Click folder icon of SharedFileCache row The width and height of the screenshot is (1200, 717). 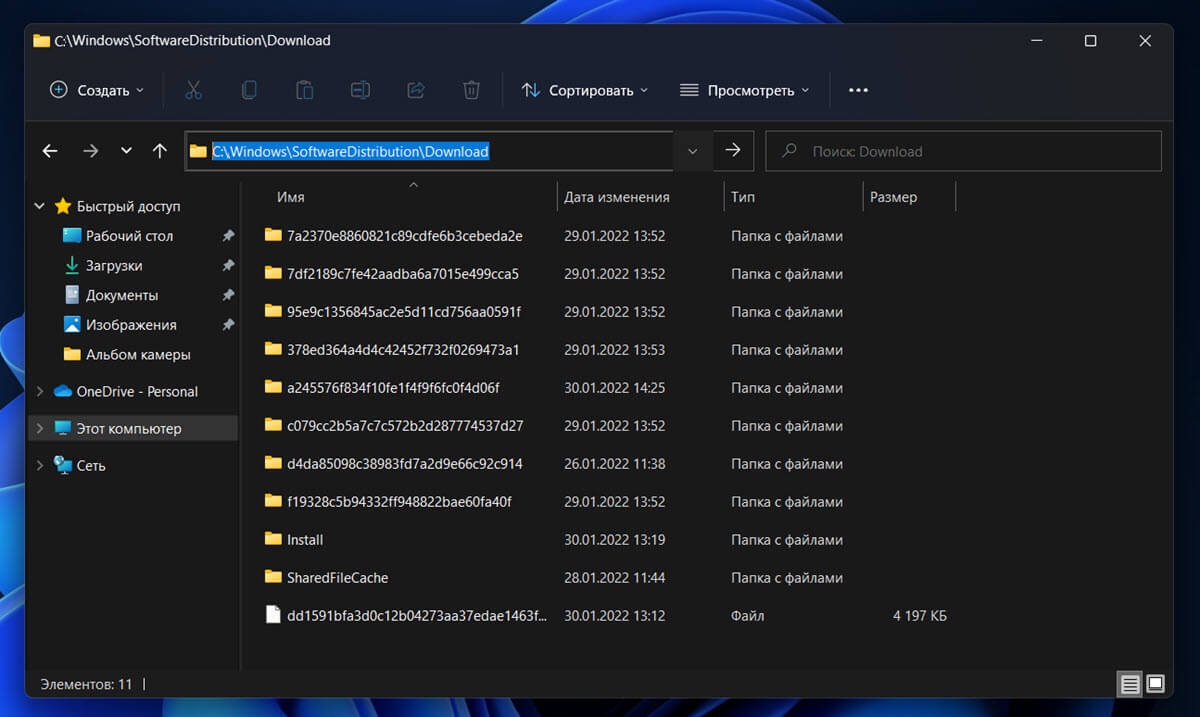pos(273,577)
